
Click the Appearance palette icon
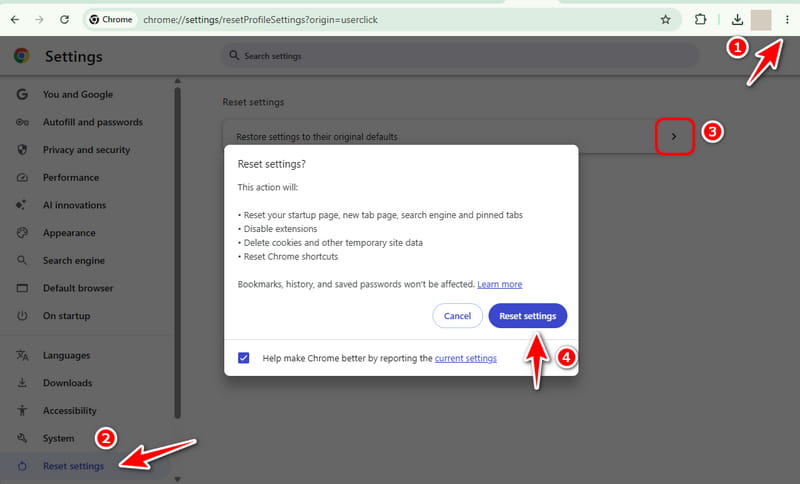click(x=22, y=233)
